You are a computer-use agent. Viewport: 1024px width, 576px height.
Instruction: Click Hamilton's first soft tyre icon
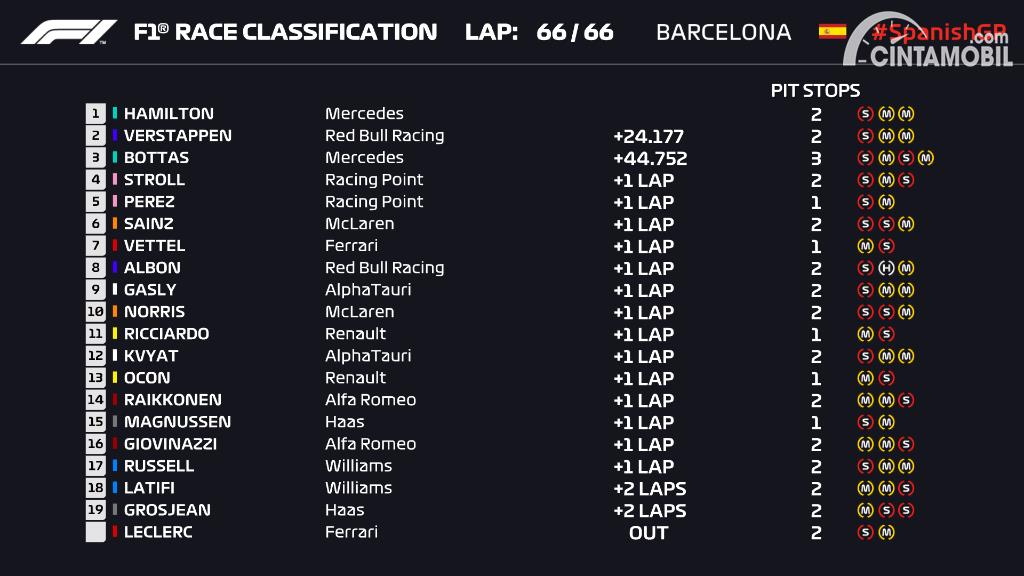865,114
